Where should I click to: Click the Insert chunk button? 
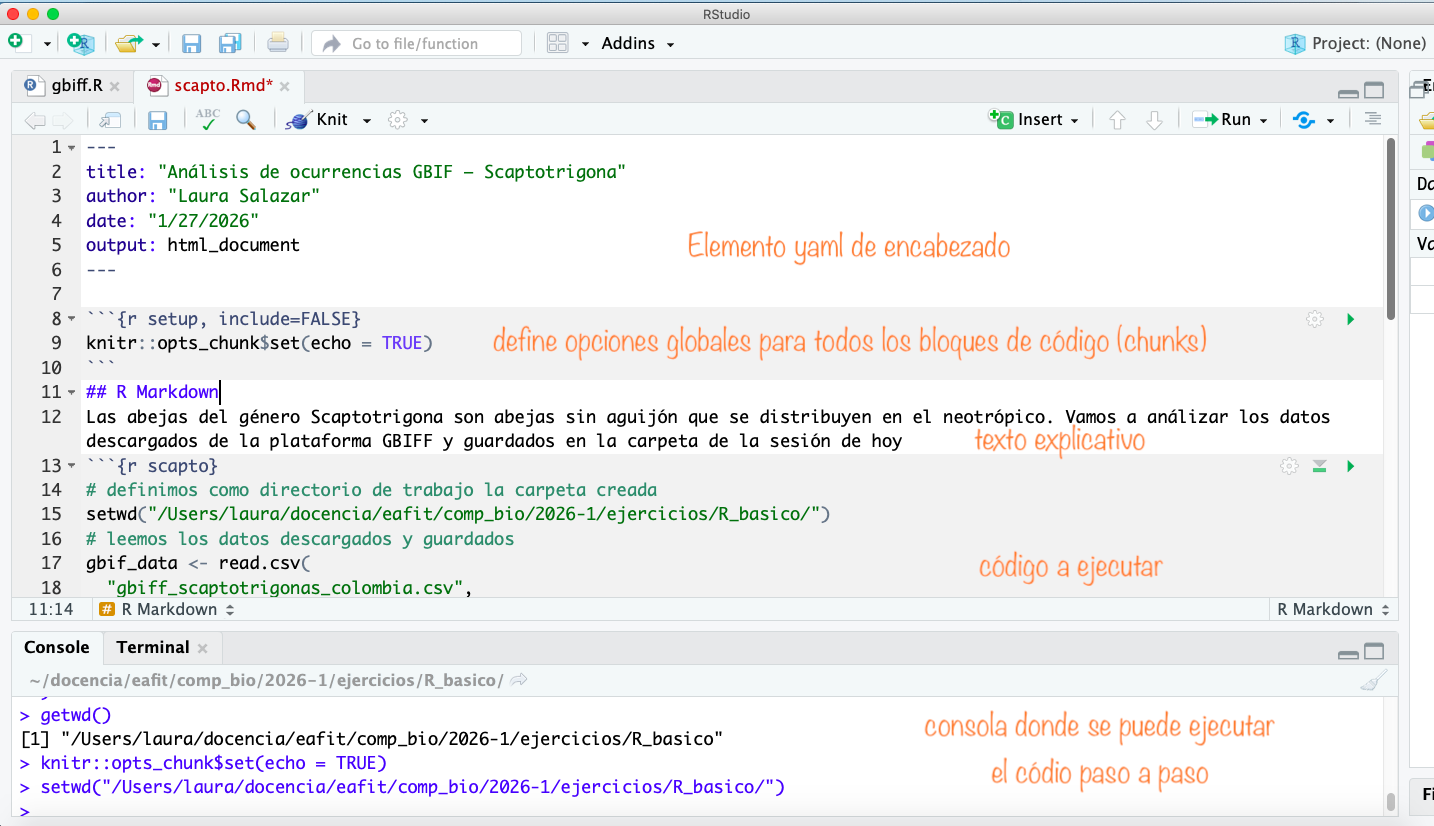(x=1034, y=120)
